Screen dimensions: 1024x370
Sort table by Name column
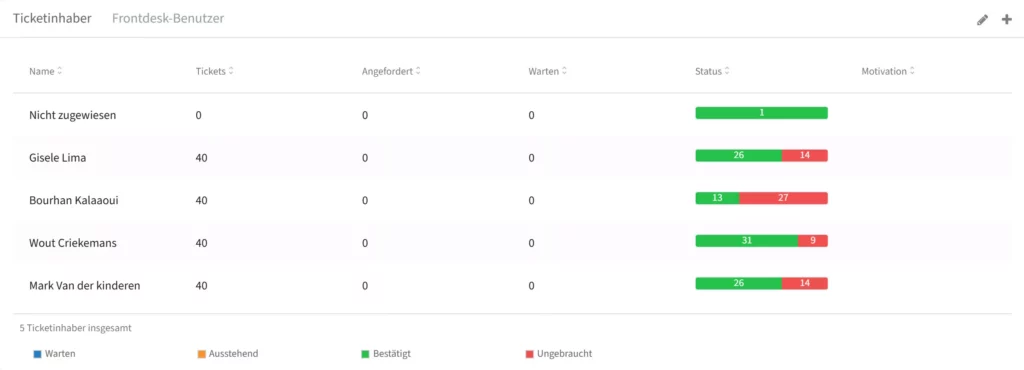click(45, 71)
